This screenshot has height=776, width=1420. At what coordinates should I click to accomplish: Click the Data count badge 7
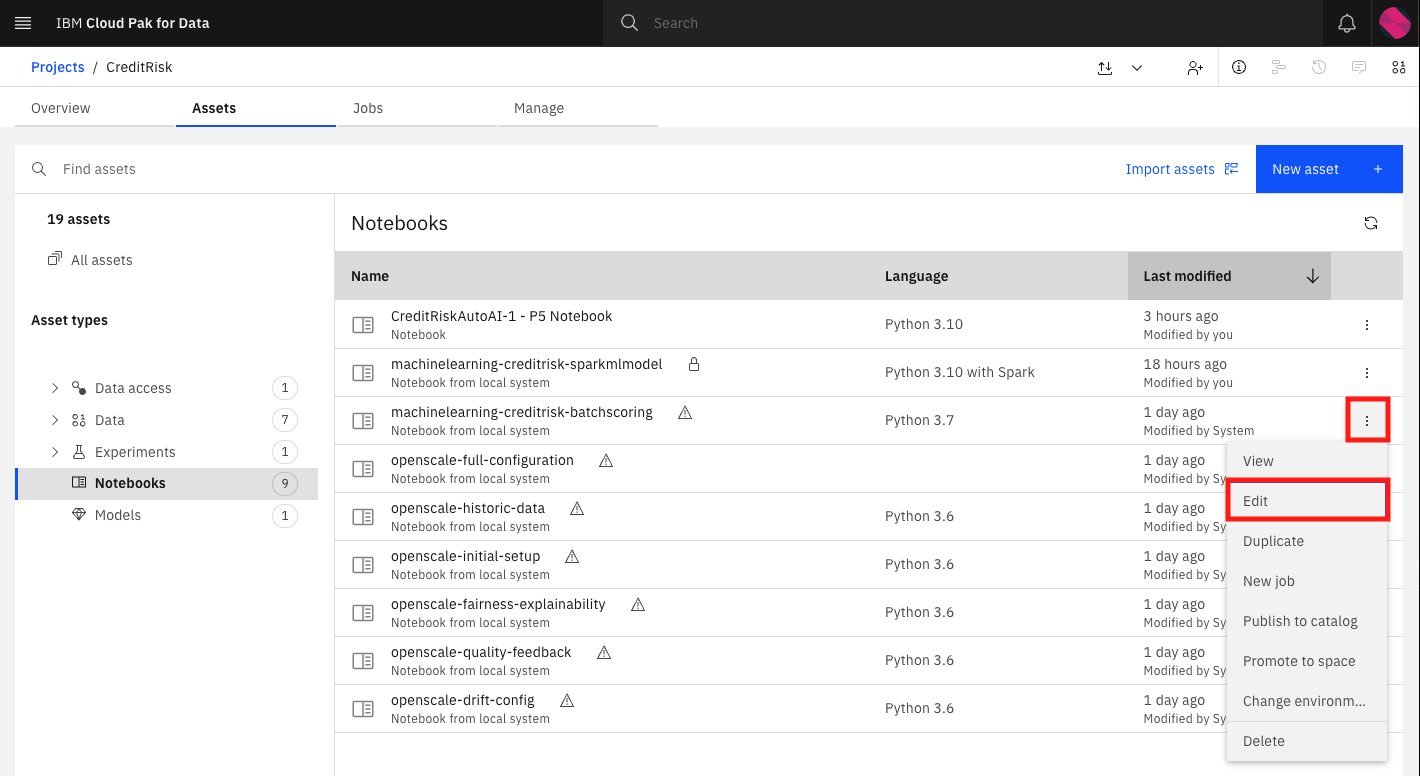[285, 420]
